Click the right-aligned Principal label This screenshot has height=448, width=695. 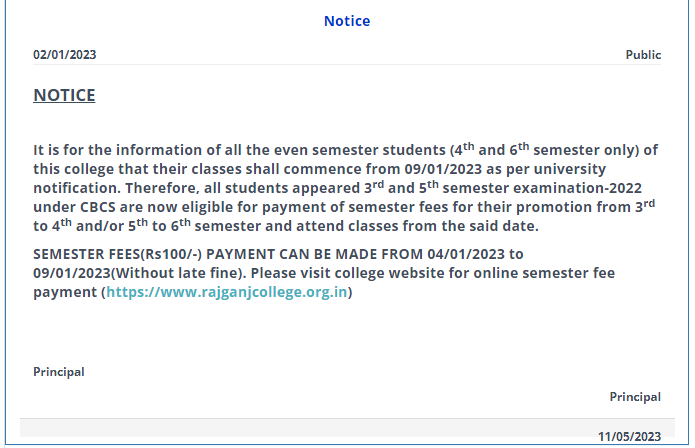[635, 397]
